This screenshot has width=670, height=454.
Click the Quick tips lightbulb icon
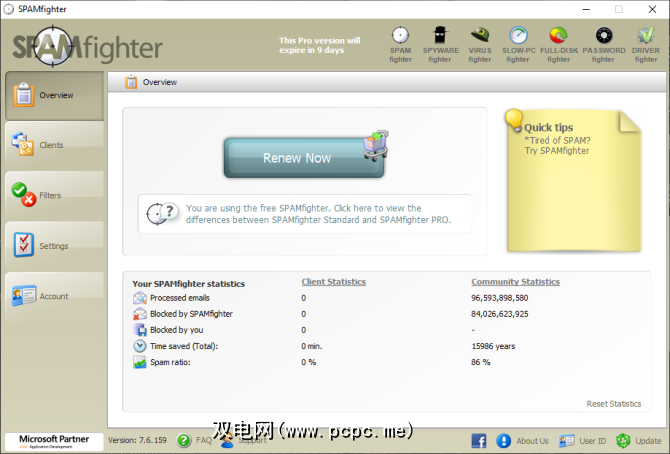514,120
